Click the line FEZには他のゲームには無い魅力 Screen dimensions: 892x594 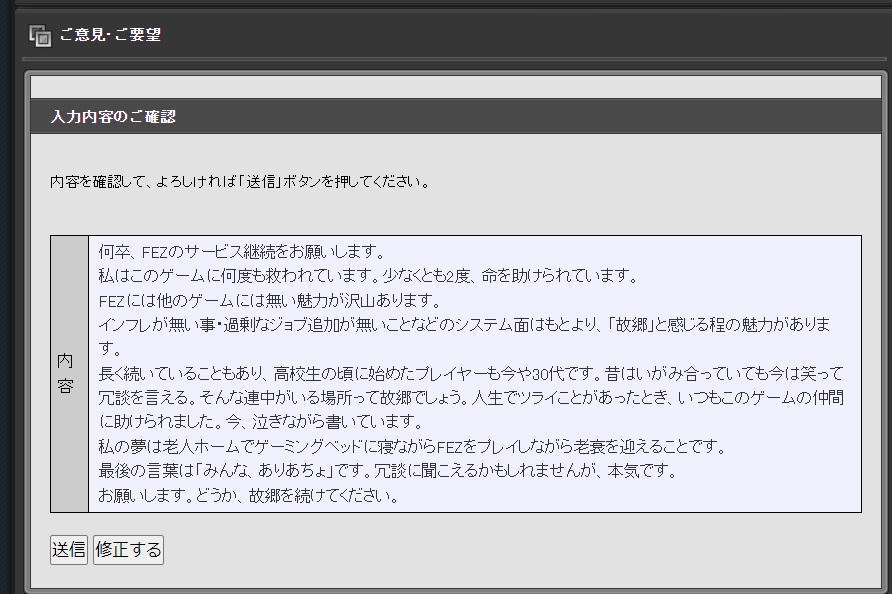click(270, 300)
